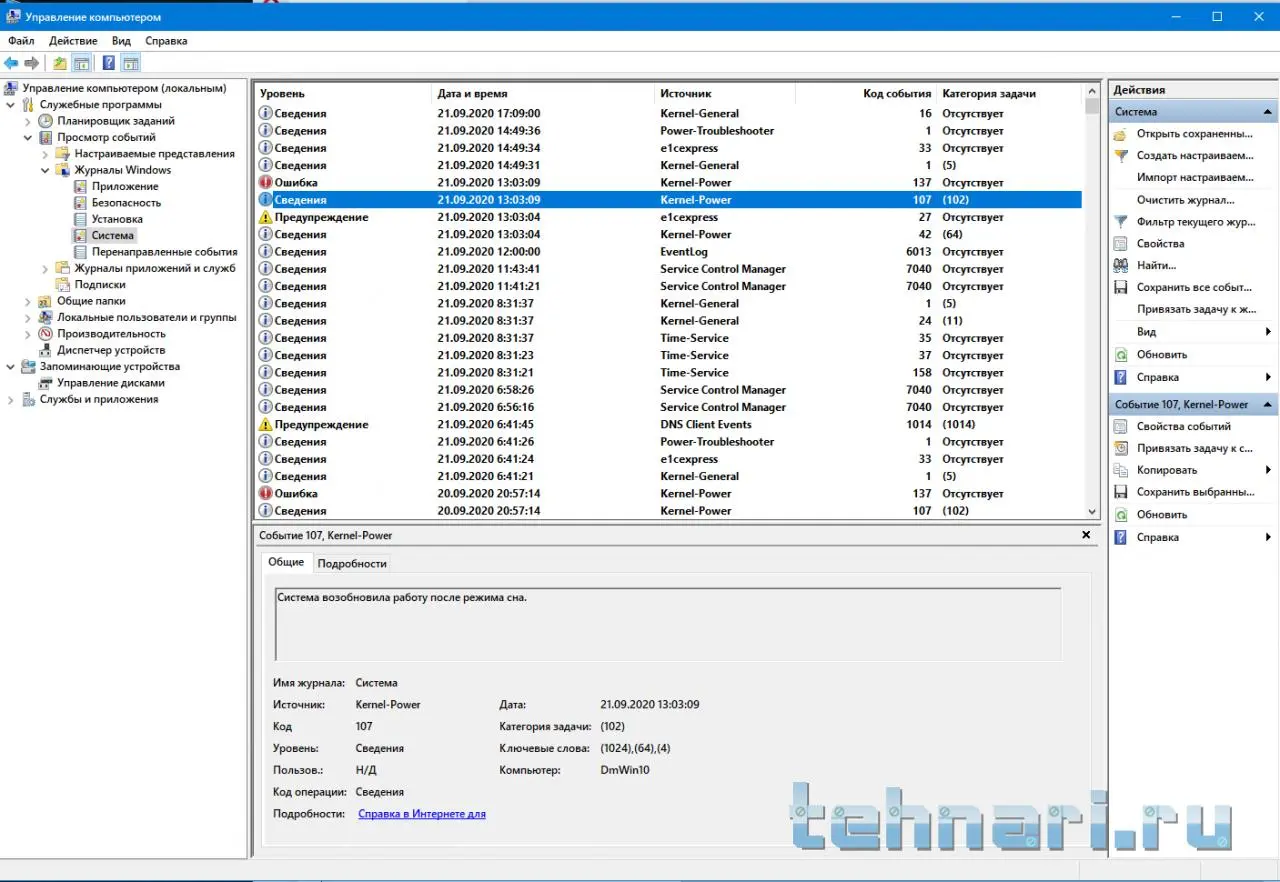Click the Производительность icon in the tree
Viewport: 1280px width, 882px height.
(x=46, y=334)
